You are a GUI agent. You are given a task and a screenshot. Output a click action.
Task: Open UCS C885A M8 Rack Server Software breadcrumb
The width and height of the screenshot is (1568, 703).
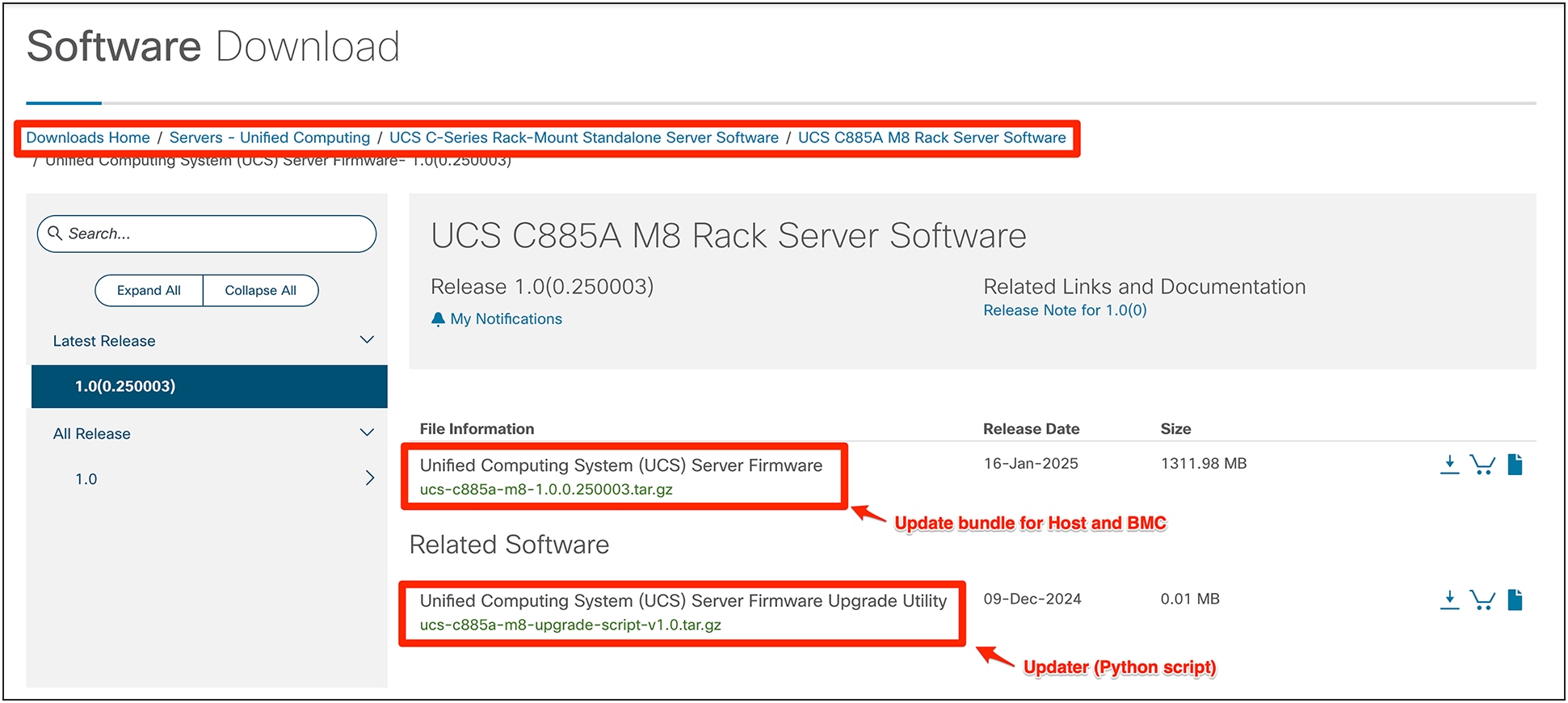pos(932,138)
